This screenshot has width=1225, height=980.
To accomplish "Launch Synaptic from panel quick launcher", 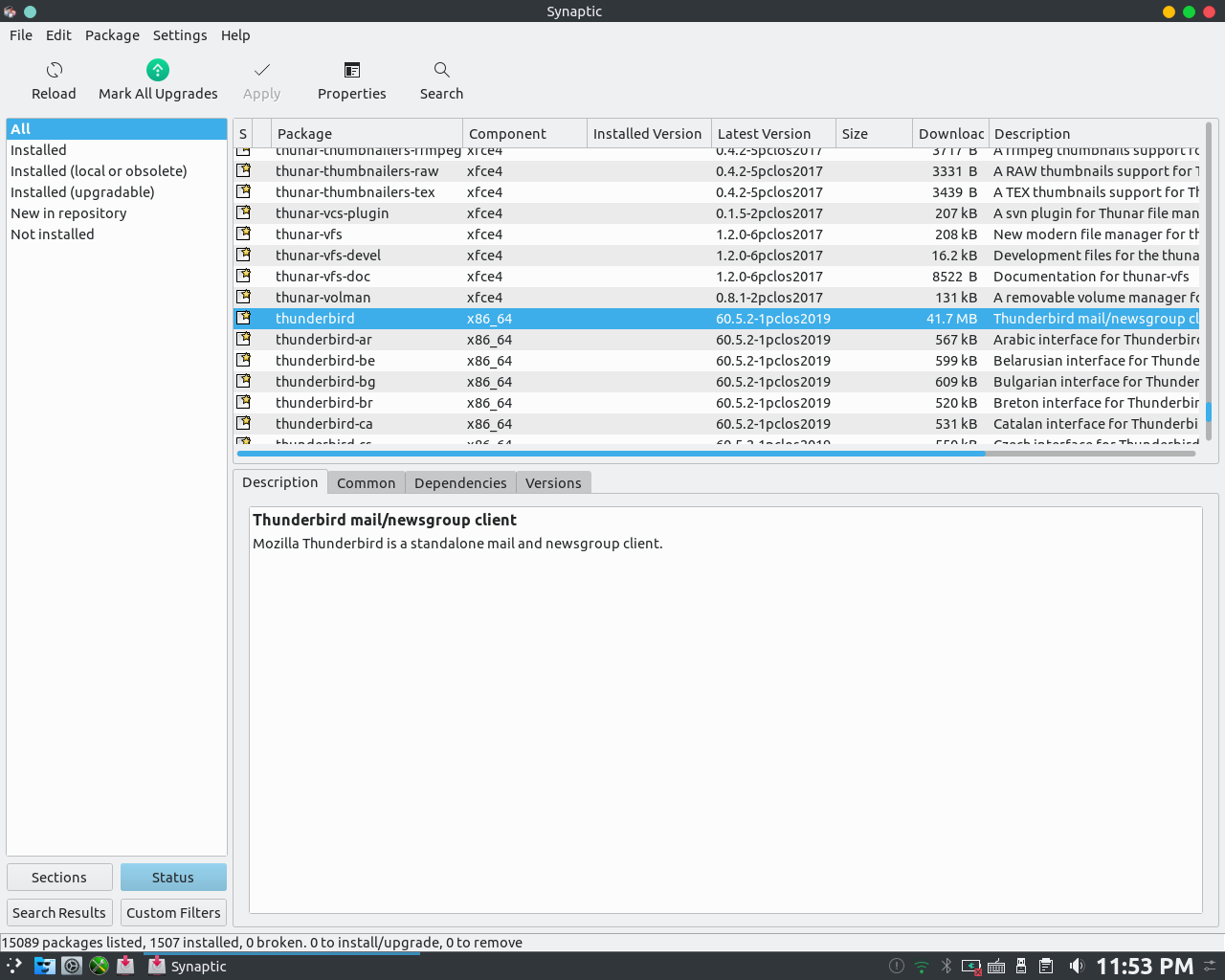I will coord(125,966).
